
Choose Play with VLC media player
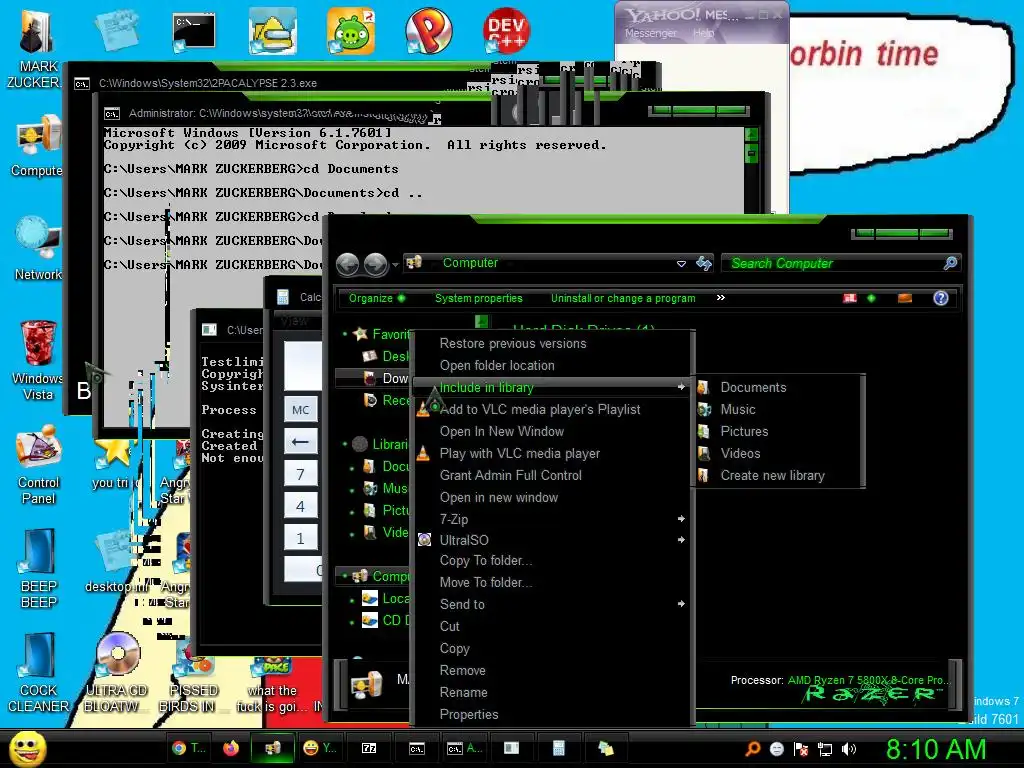(552, 453)
